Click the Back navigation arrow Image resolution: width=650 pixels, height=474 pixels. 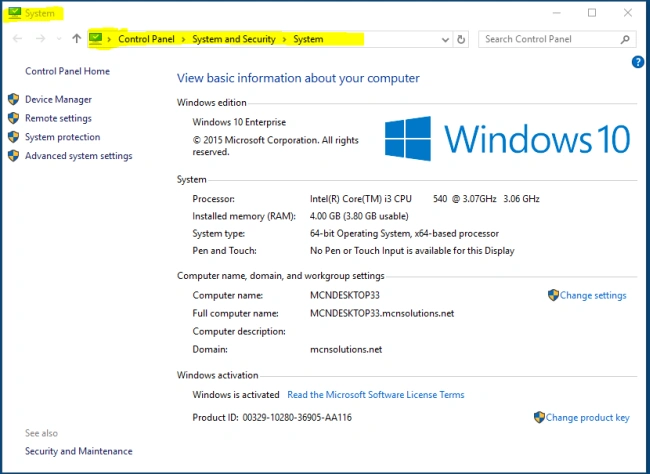pyautogui.click(x=17, y=39)
